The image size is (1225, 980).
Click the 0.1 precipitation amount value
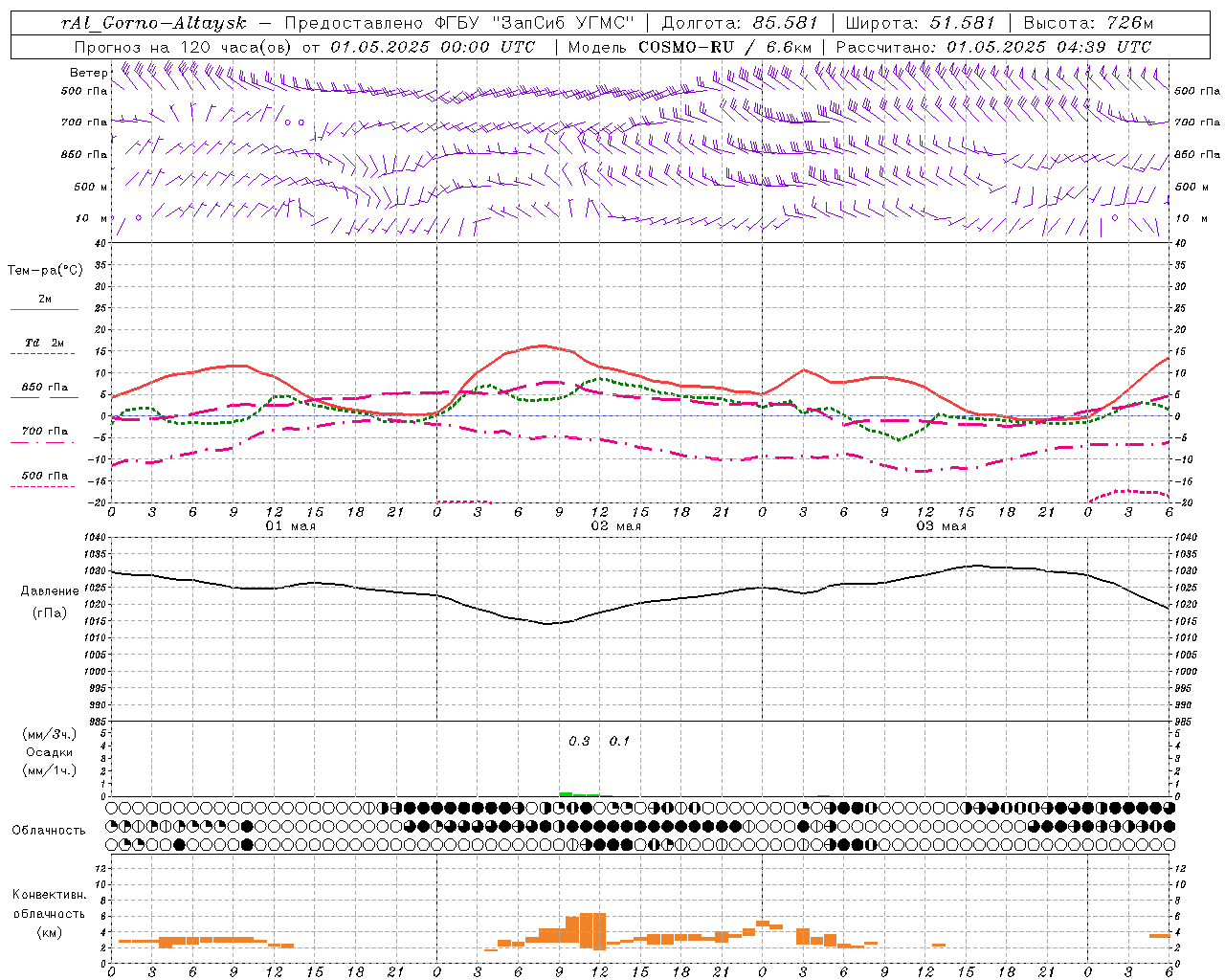tap(619, 742)
